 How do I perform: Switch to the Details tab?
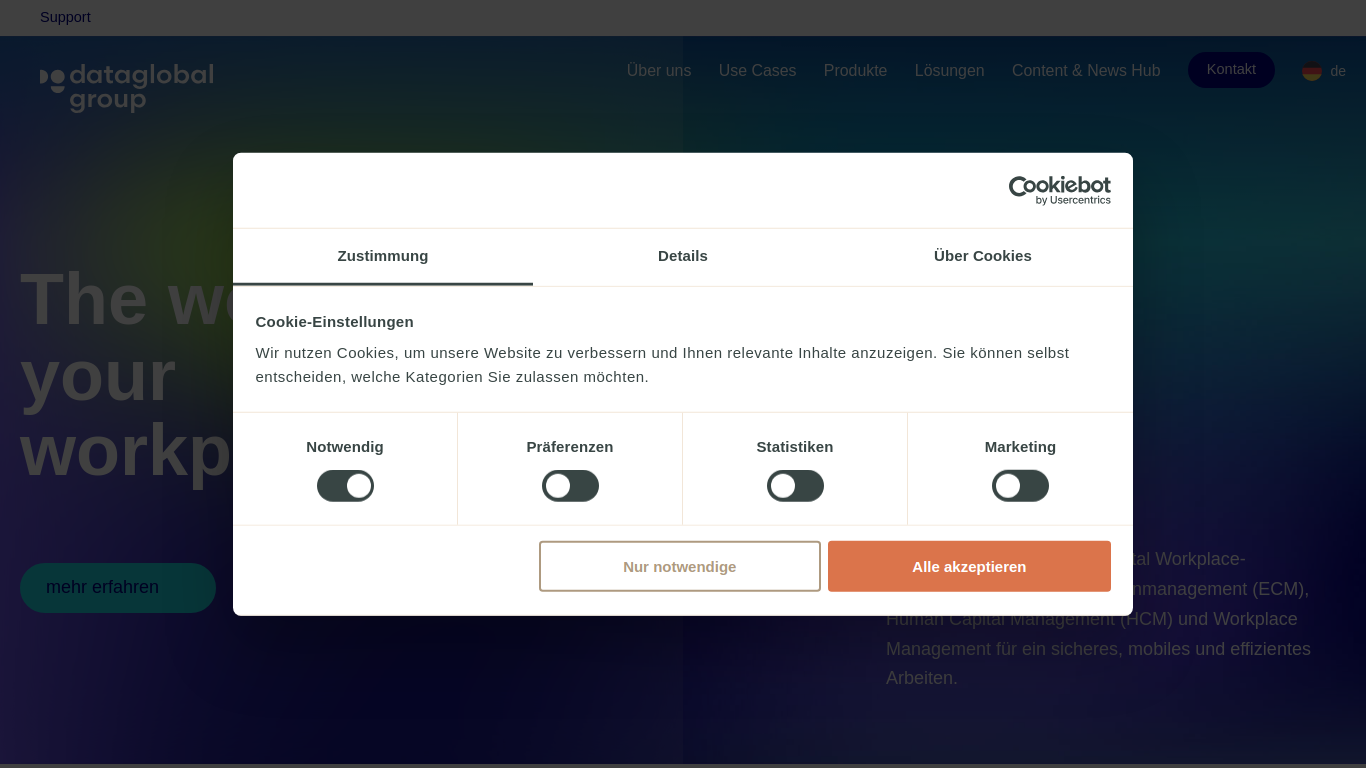coord(683,256)
